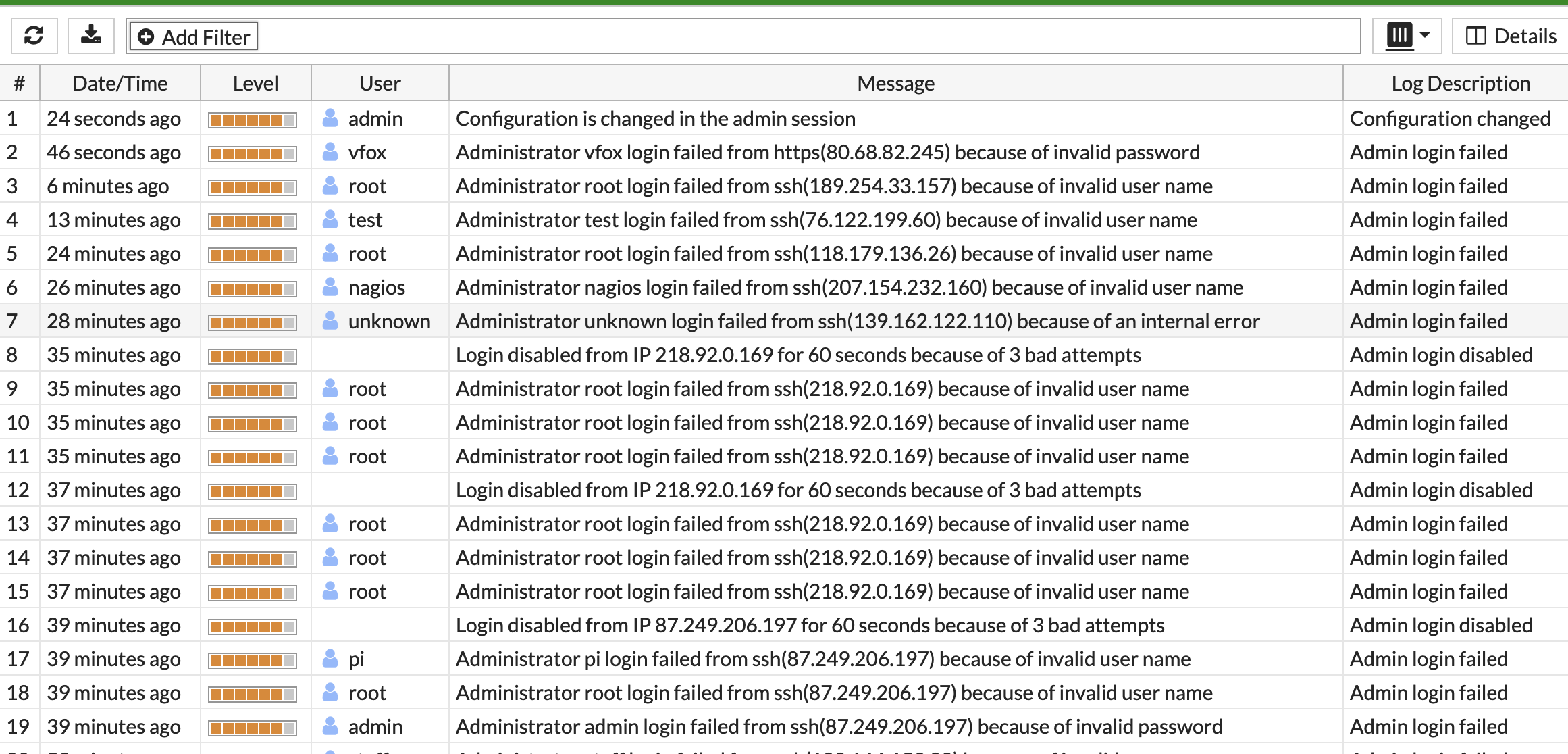Image resolution: width=1568 pixels, height=754 pixels.
Task: Click the user icon beside nagios
Action: [330, 287]
